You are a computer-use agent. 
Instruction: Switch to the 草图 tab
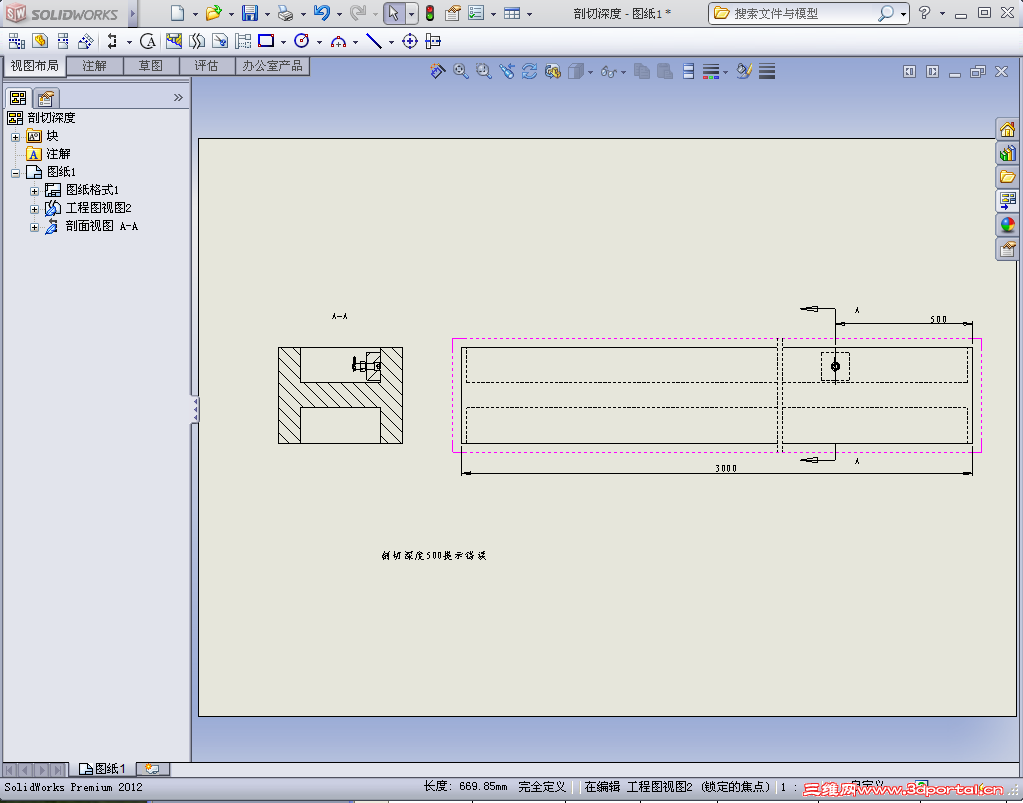click(151, 66)
